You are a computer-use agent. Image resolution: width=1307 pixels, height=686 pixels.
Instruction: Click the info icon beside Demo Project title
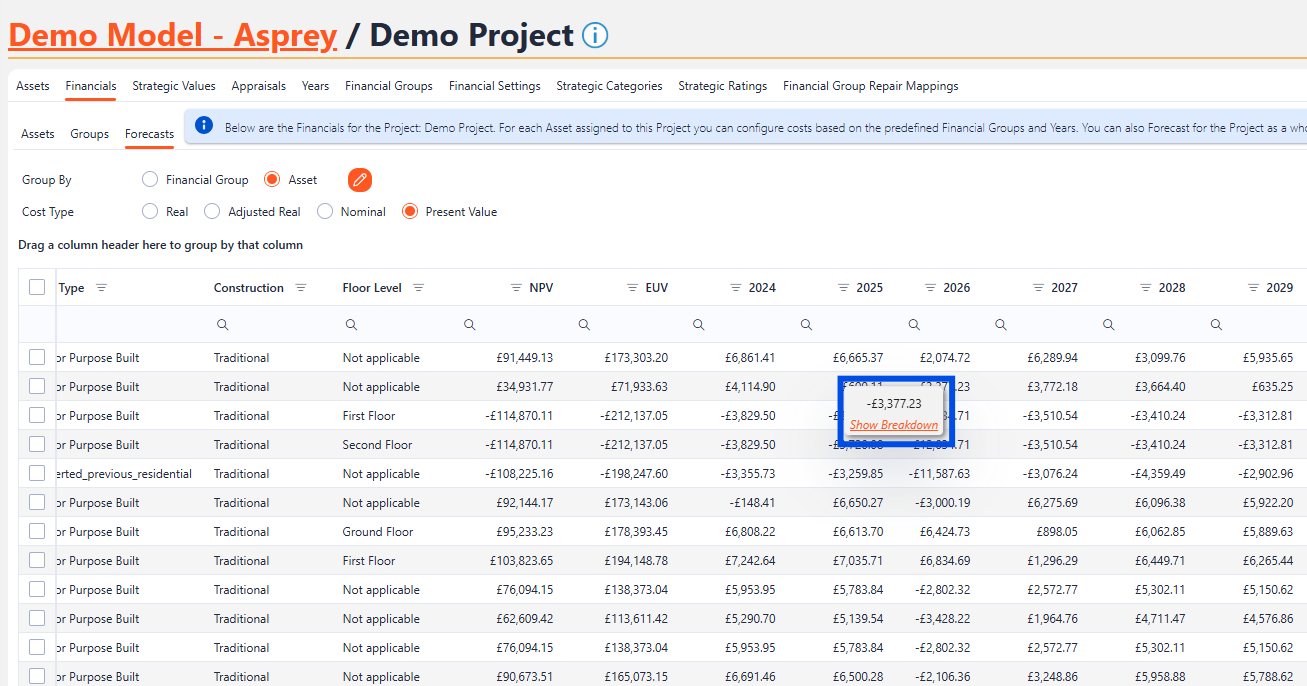[594, 36]
